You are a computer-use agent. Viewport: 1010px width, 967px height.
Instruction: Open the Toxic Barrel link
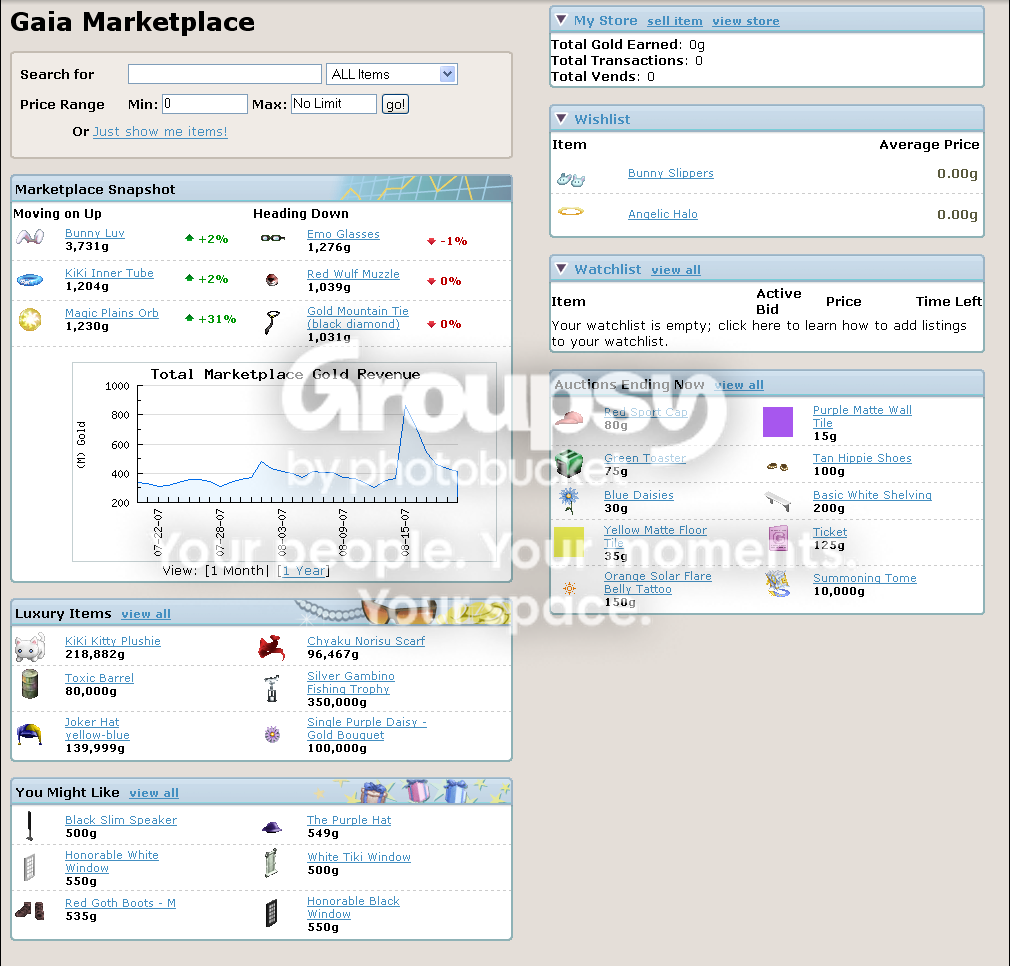(99, 678)
